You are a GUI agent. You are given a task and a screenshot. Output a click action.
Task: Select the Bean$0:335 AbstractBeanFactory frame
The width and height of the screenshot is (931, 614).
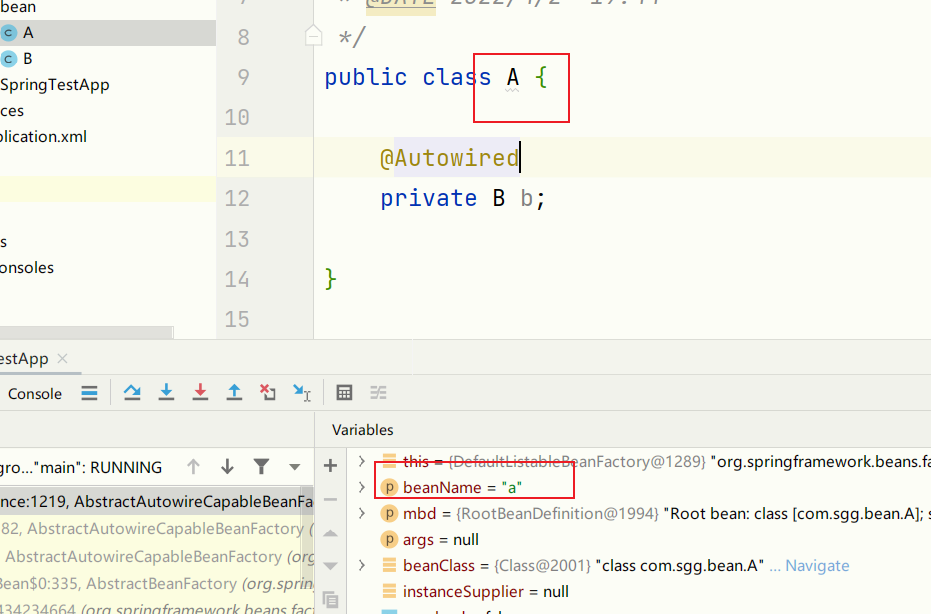coord(157,584)
